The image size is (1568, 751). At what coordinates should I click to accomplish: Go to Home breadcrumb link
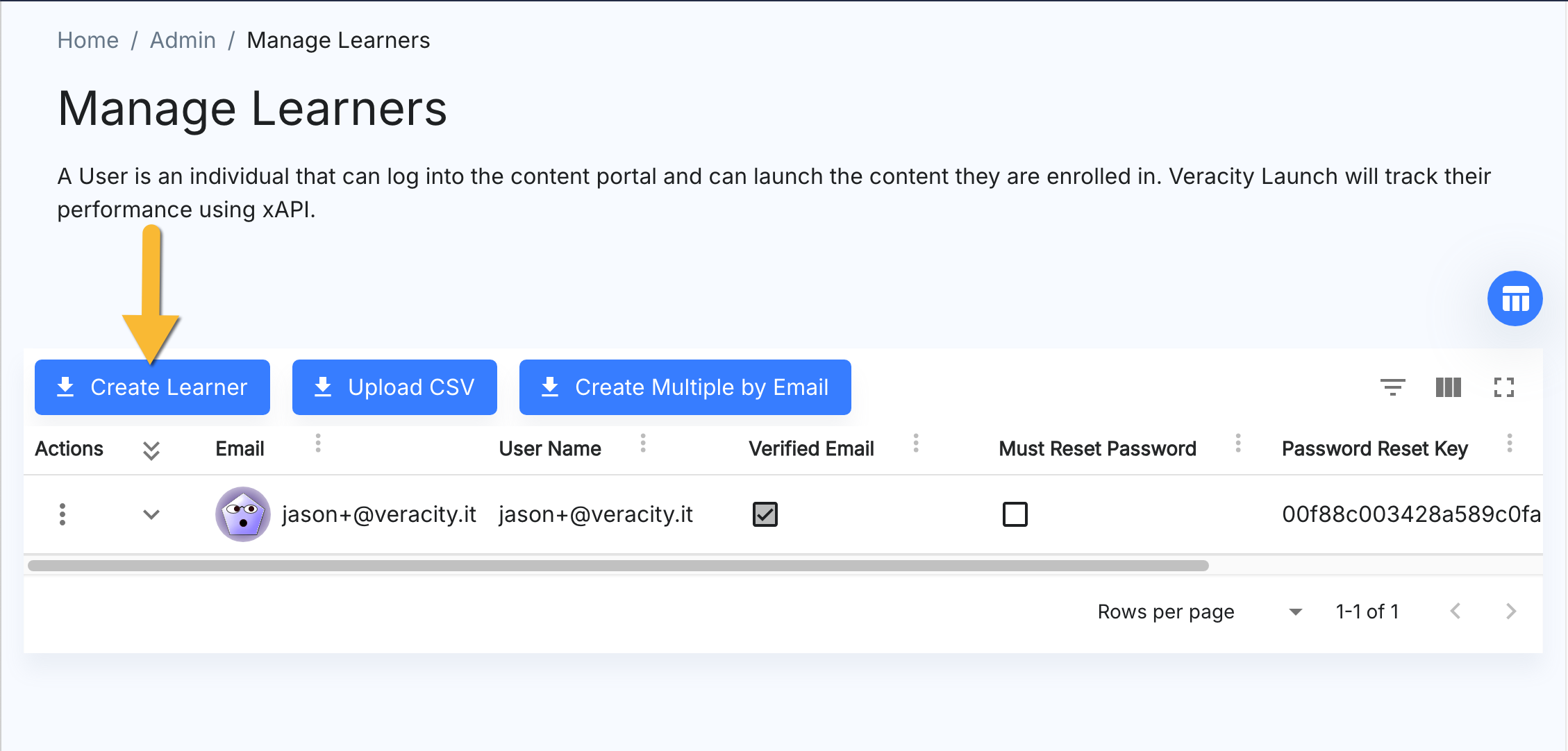pos(87,40)
